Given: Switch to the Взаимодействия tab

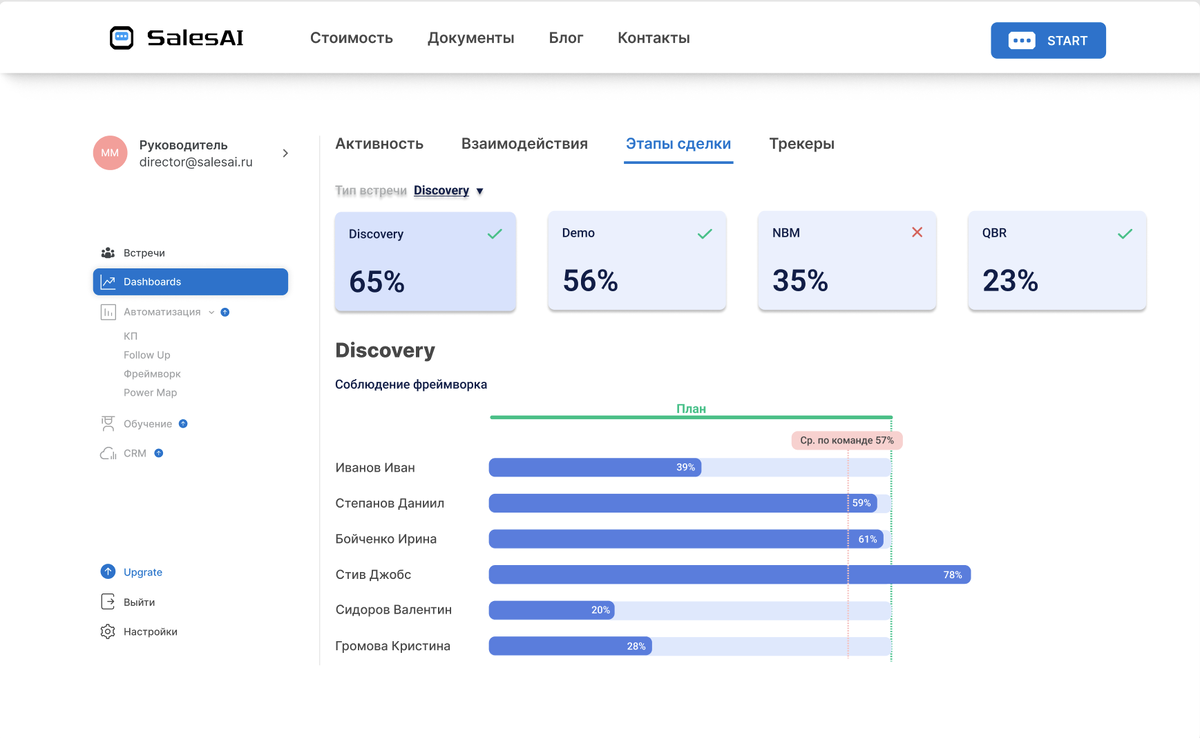Looking at the screenshot, I should tap(524, 144).
